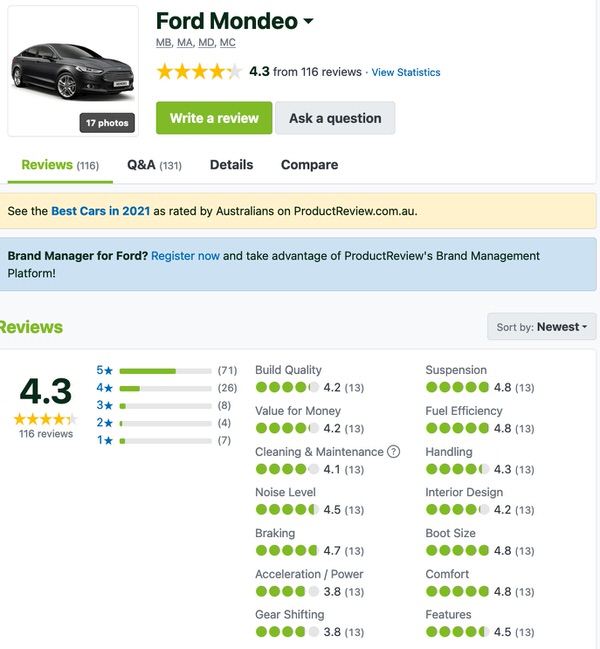The image size is (600, 649).
Task: Filter by 3 star rating label
Action: click(x=105, y=405)
